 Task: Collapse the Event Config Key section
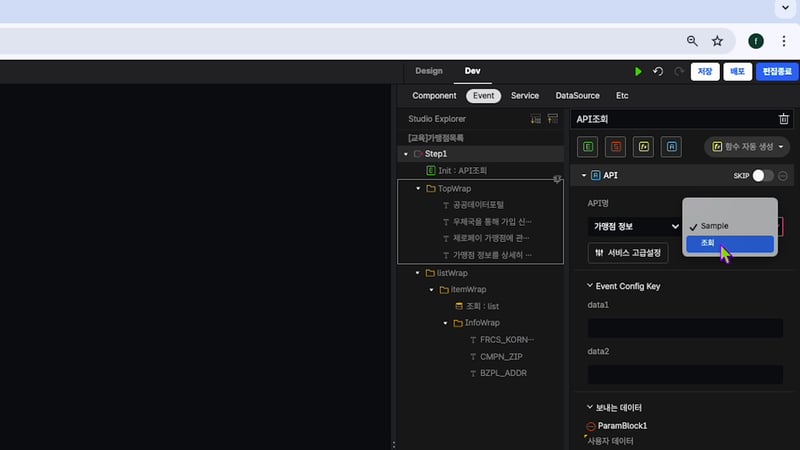[590, 286]
